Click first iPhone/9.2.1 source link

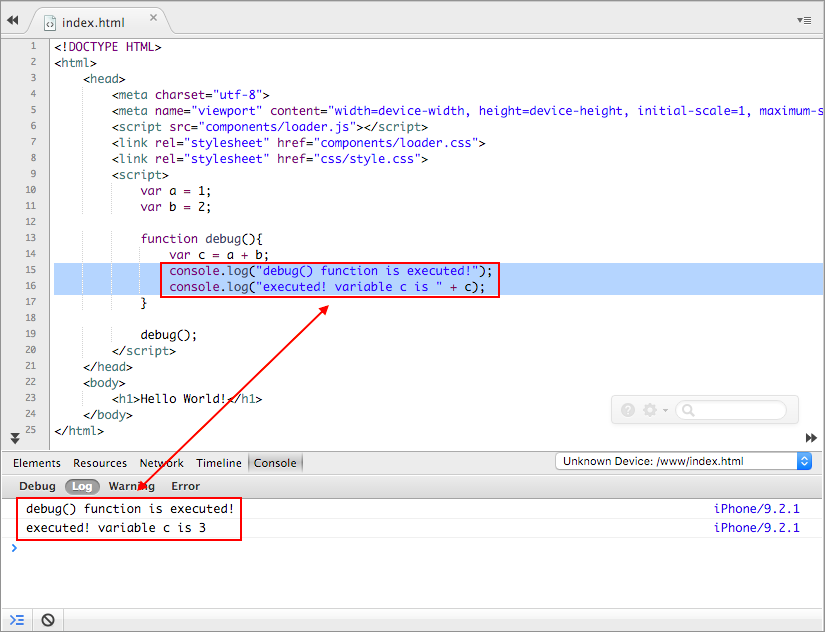point(756,509)
